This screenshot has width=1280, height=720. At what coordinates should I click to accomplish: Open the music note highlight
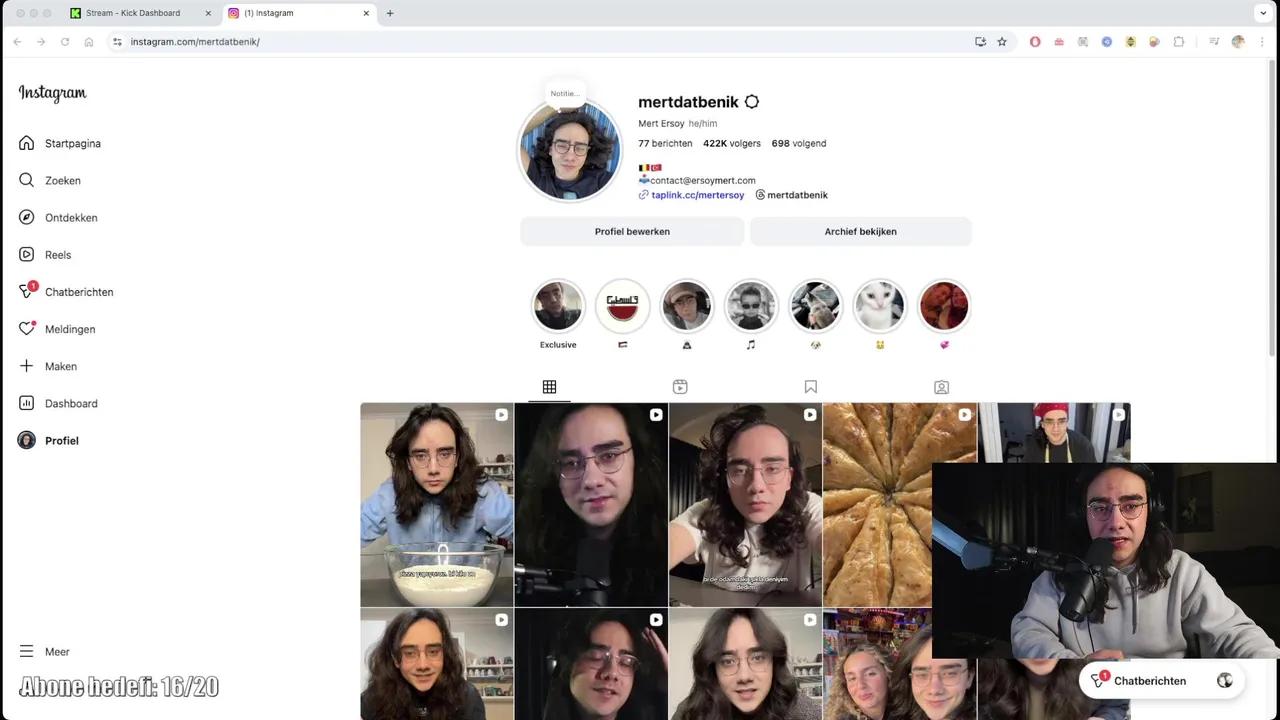click(751, 306)
